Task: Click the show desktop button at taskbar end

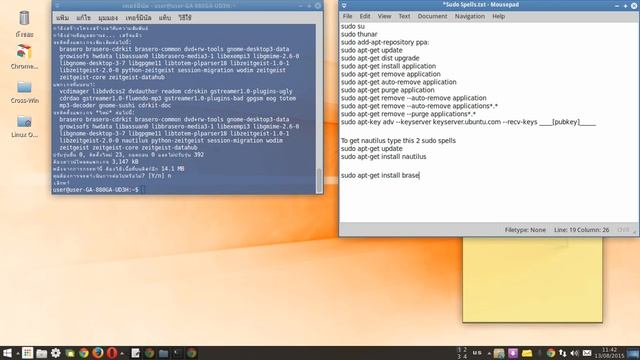Action: tap(633, 353)
